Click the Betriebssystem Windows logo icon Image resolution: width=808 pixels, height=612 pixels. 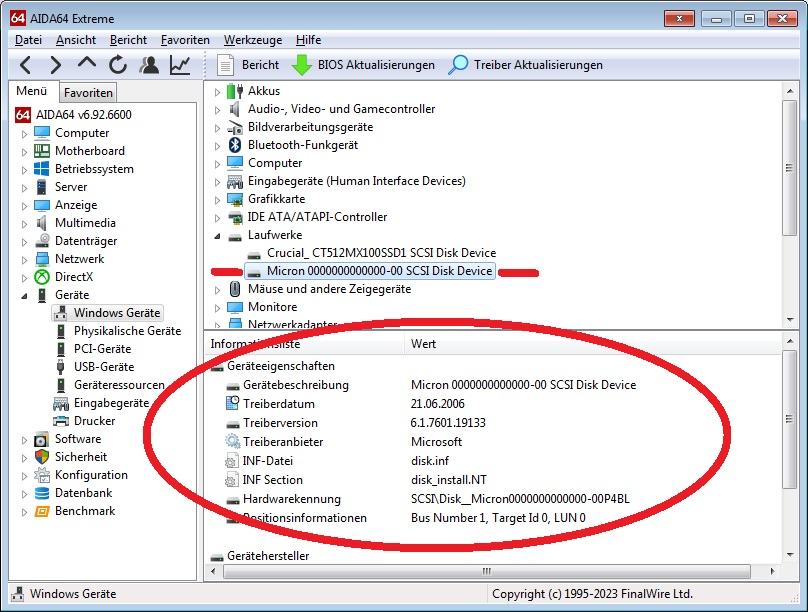[42, 169]
